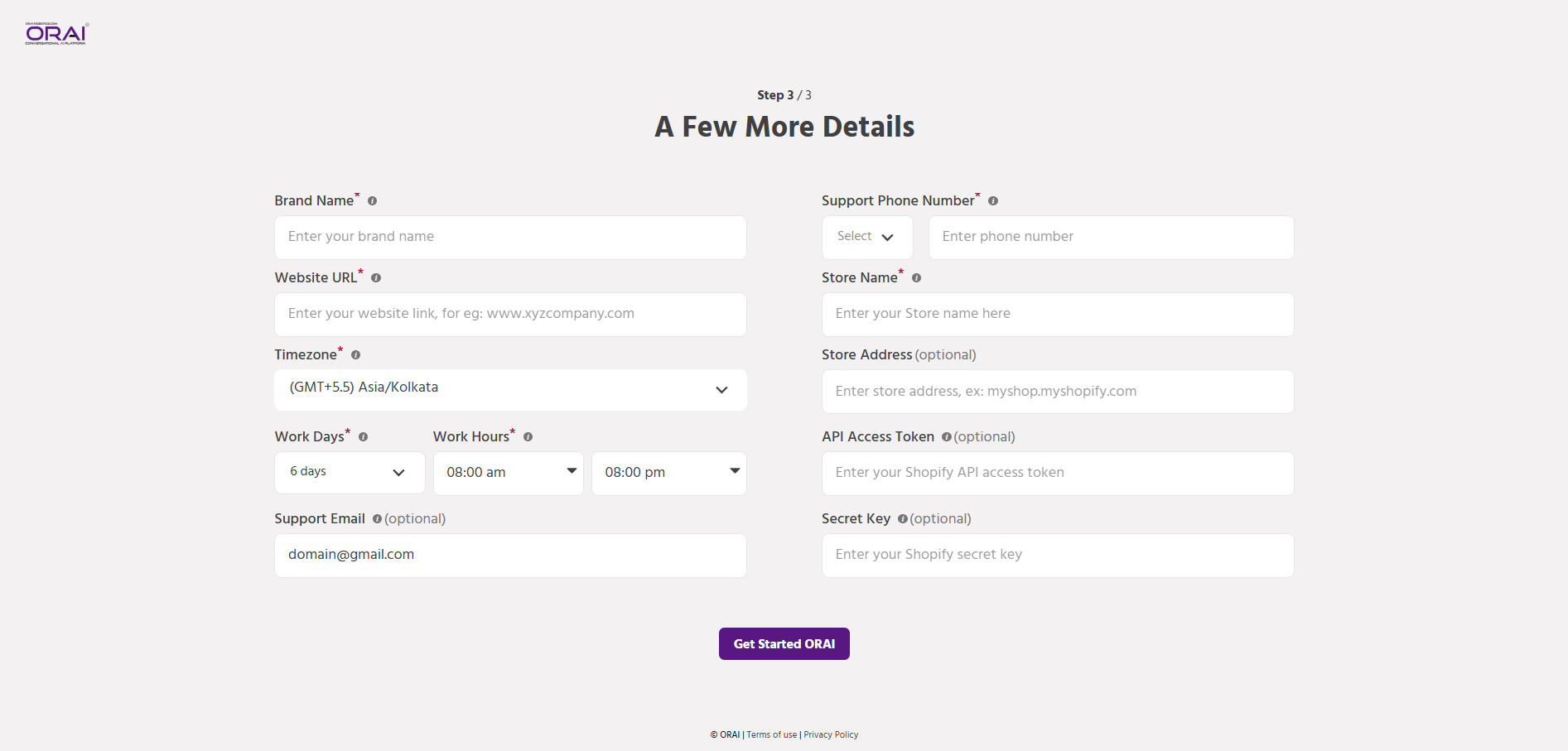Open the Privacy Policy link

pyautogui.click(x=831, y=734)
